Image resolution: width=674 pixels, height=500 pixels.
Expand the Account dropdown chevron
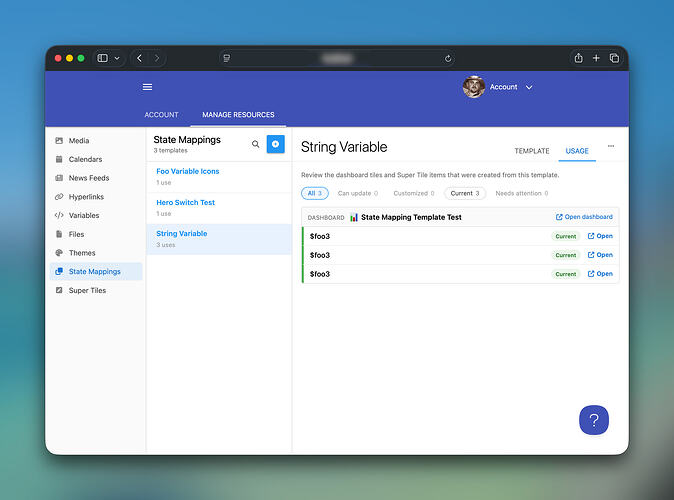click(529, 87)
